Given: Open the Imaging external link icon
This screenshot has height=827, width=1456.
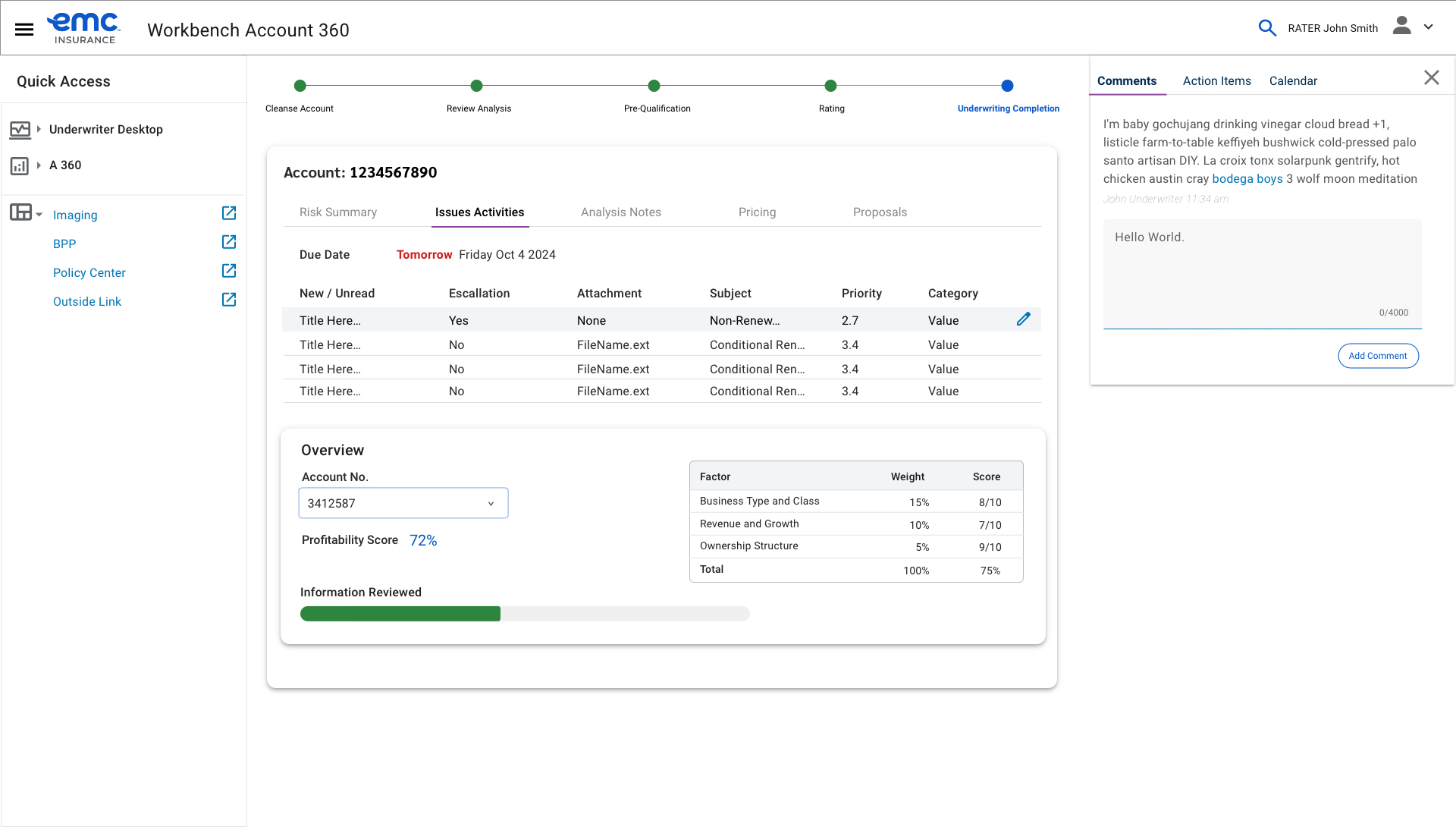Looking at the screenshot, I should click(x=228, y=213).
